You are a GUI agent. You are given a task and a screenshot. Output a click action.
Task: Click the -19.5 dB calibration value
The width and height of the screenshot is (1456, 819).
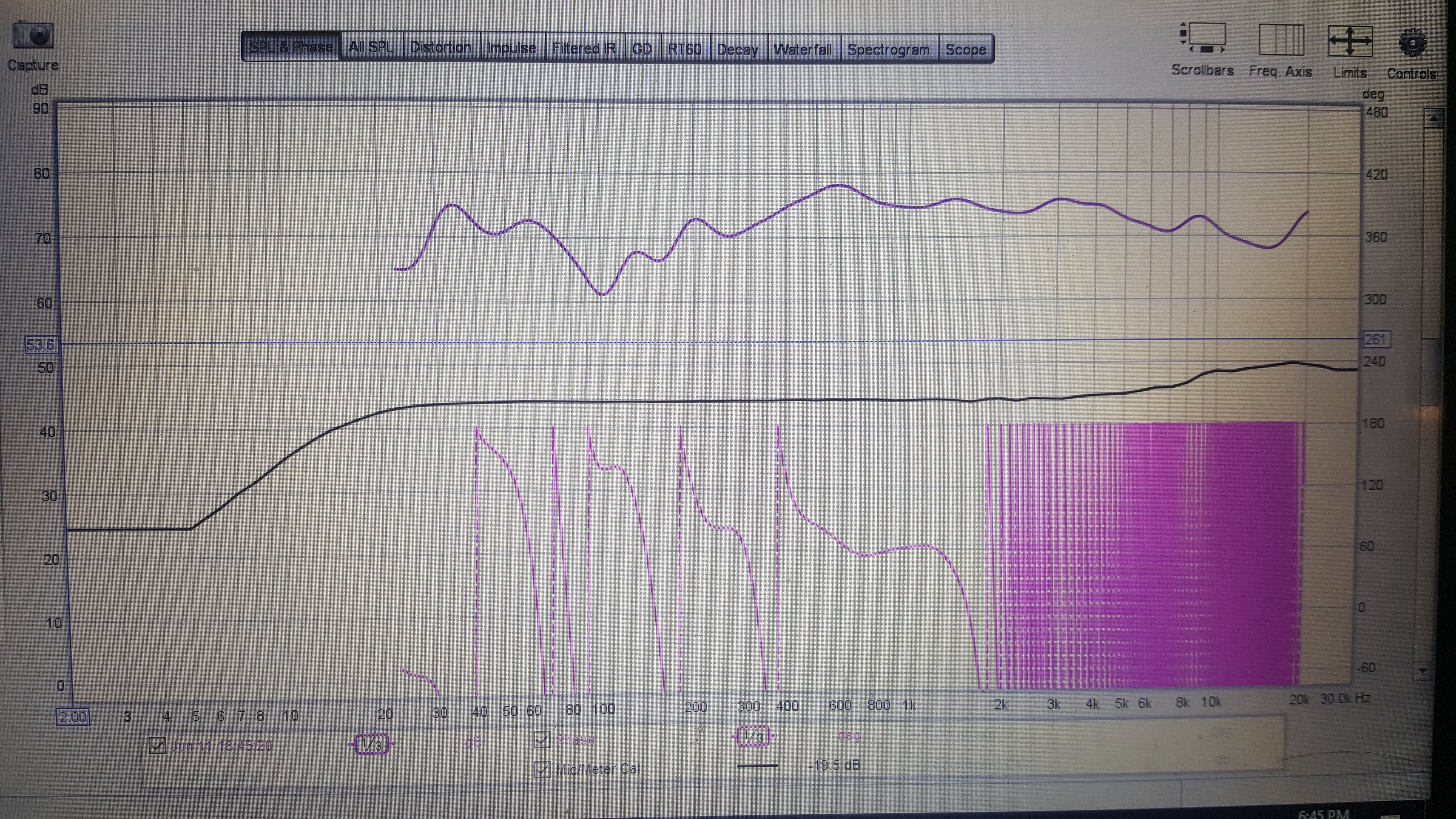(834, 765)
